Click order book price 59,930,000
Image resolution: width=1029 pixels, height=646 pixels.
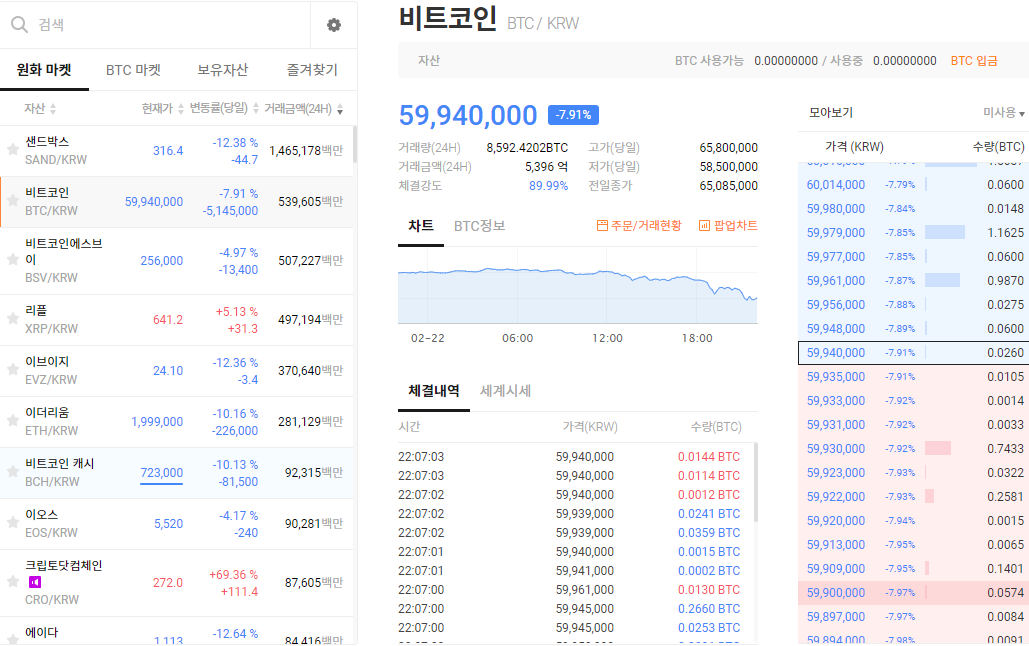click(x=835, y=449)
